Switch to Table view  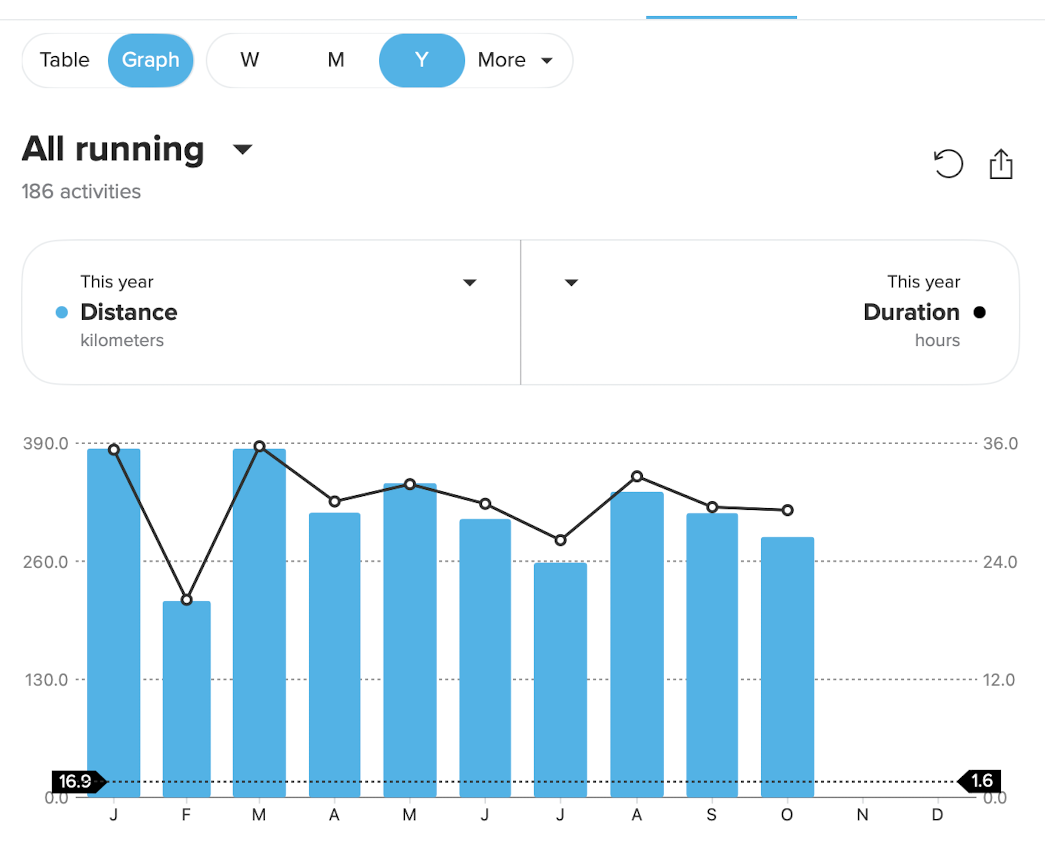tap(65, 60)
